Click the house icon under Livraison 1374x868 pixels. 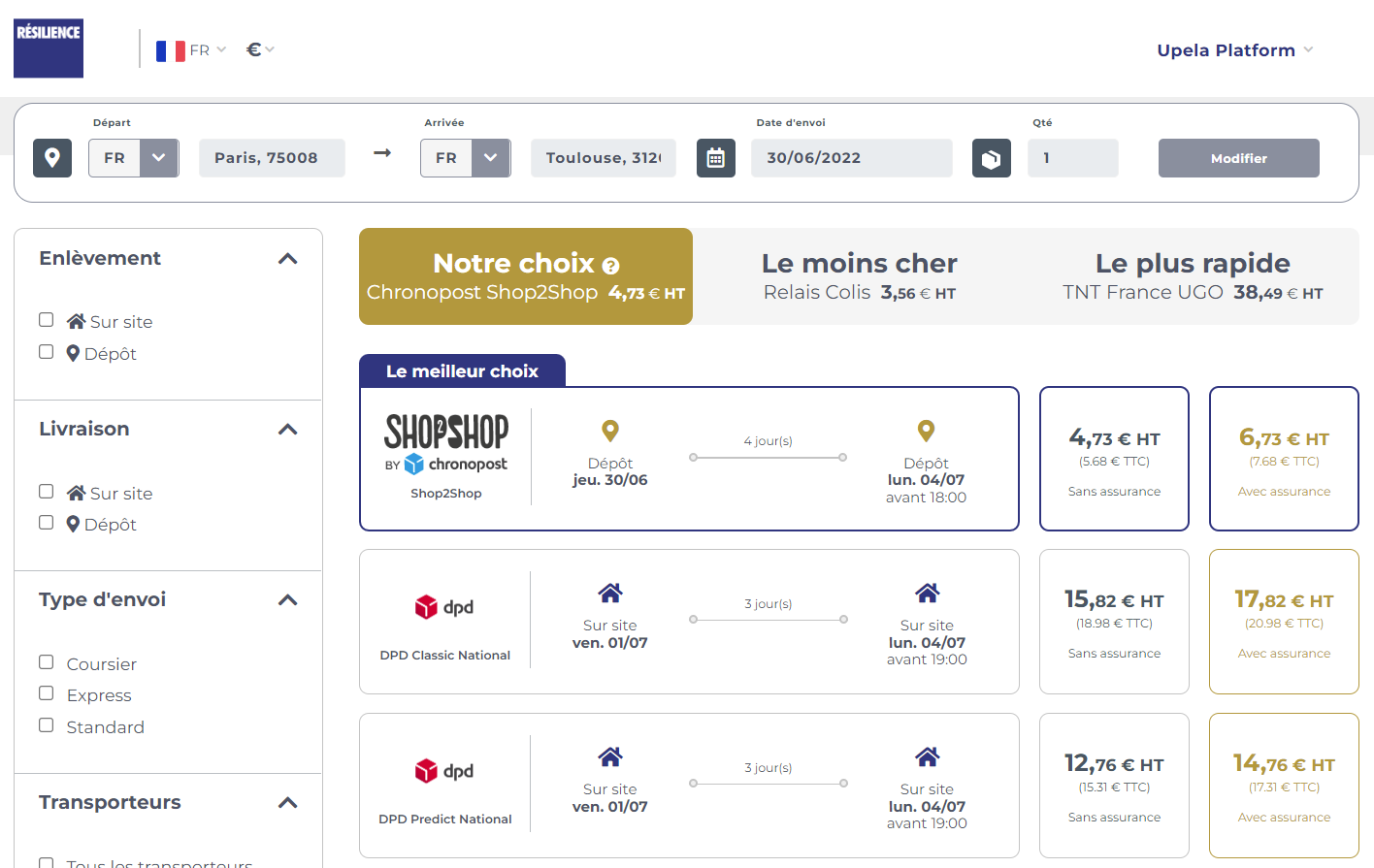[x=77, y=493]
